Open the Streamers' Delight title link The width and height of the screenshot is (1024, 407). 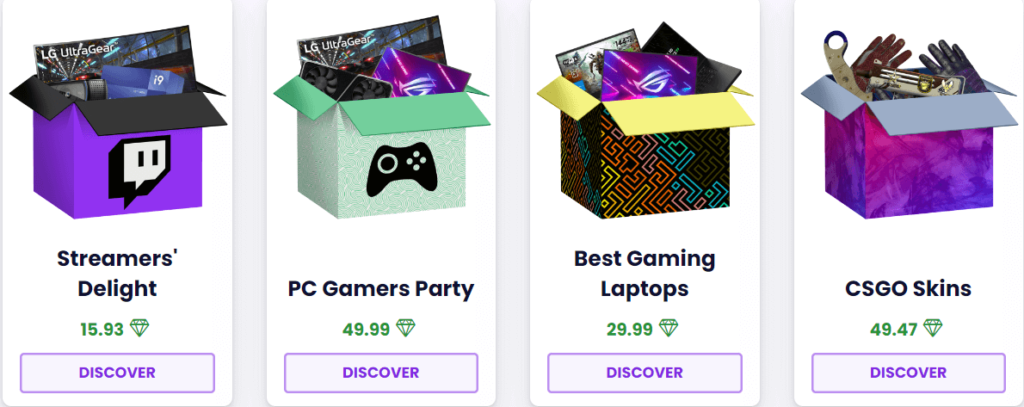point(118,273)
